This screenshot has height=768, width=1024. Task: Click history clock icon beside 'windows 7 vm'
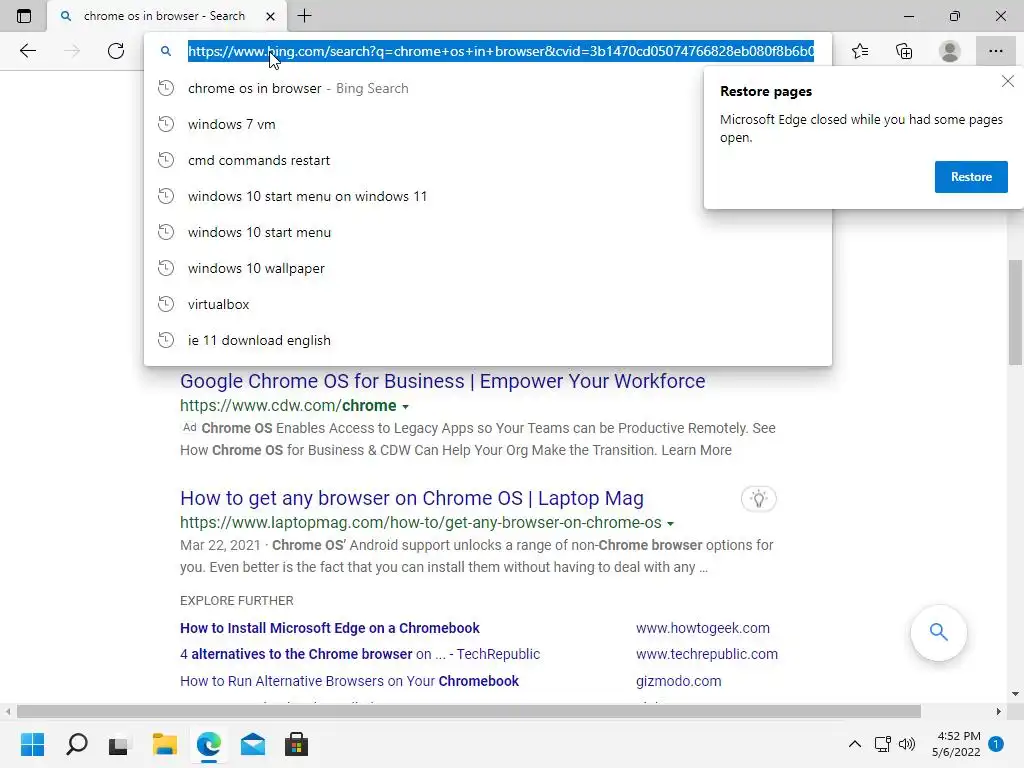point(166,124)
